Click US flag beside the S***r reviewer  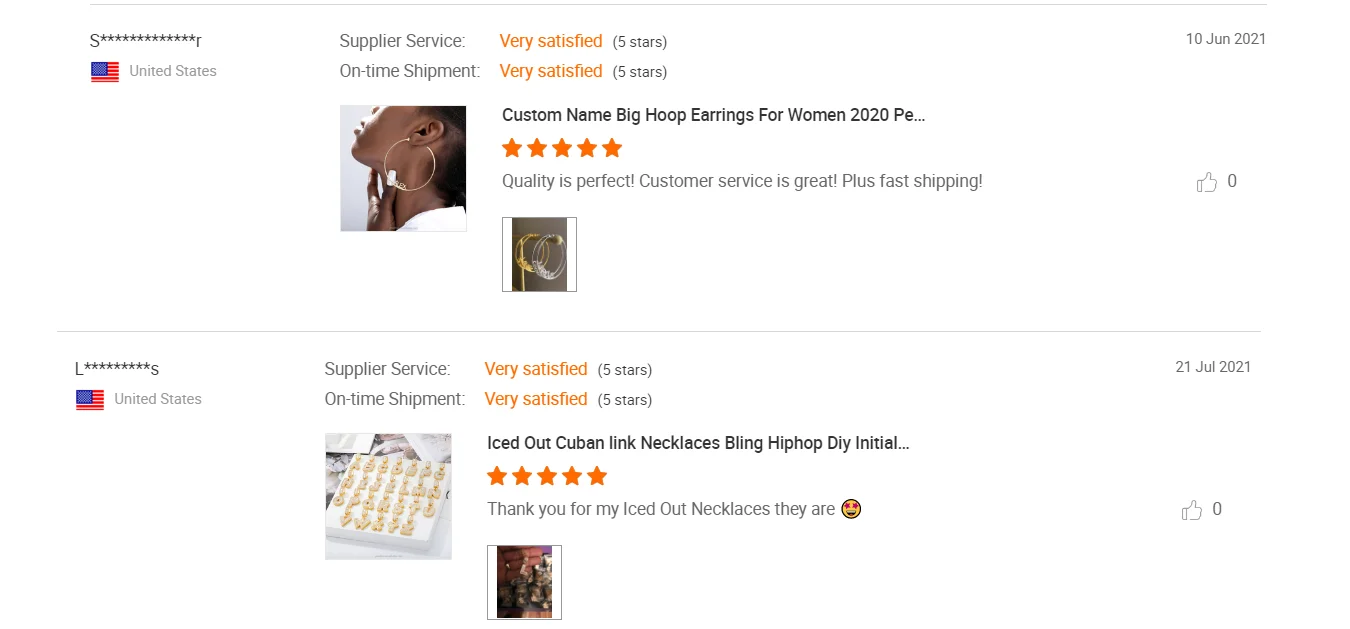pyautogui.click(x=105, y=72)
